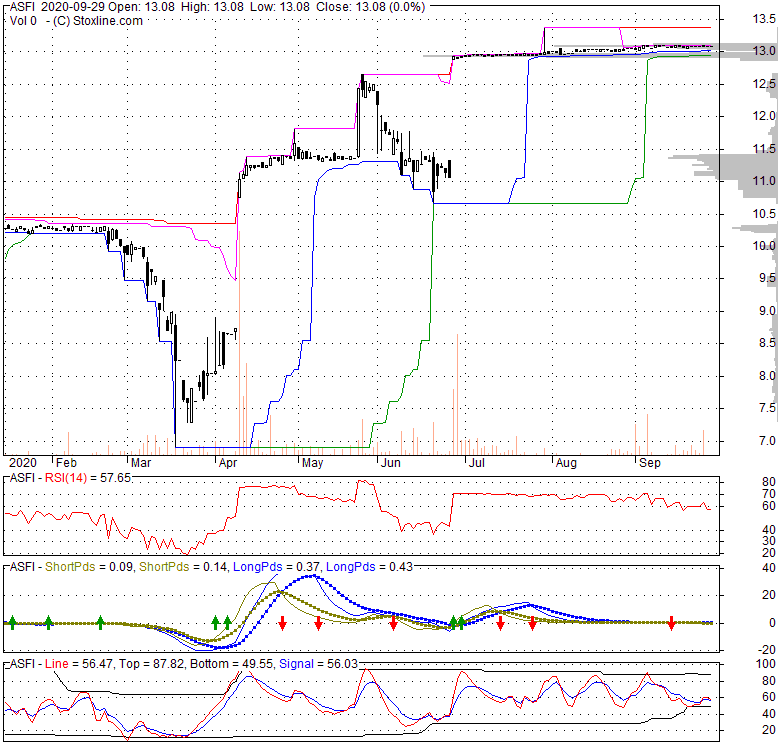Select the 'Jun' month label
Screen dimensions: 780x745
(390, 463)
